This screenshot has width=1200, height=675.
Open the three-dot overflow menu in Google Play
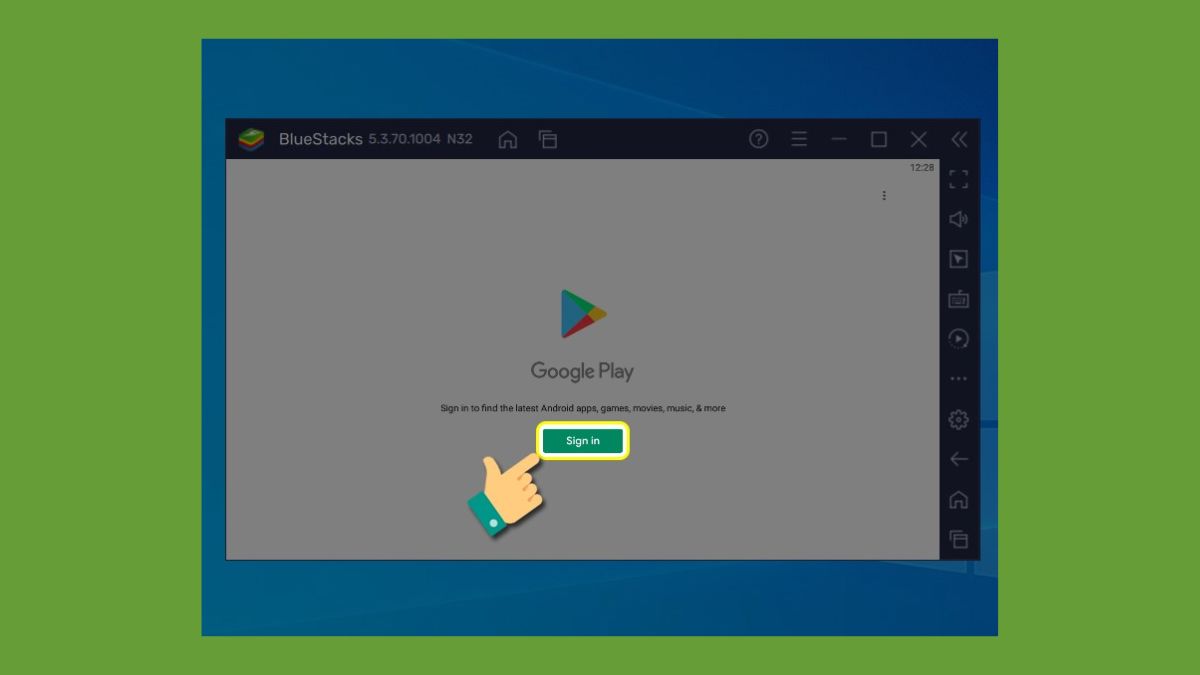[884, 196]
